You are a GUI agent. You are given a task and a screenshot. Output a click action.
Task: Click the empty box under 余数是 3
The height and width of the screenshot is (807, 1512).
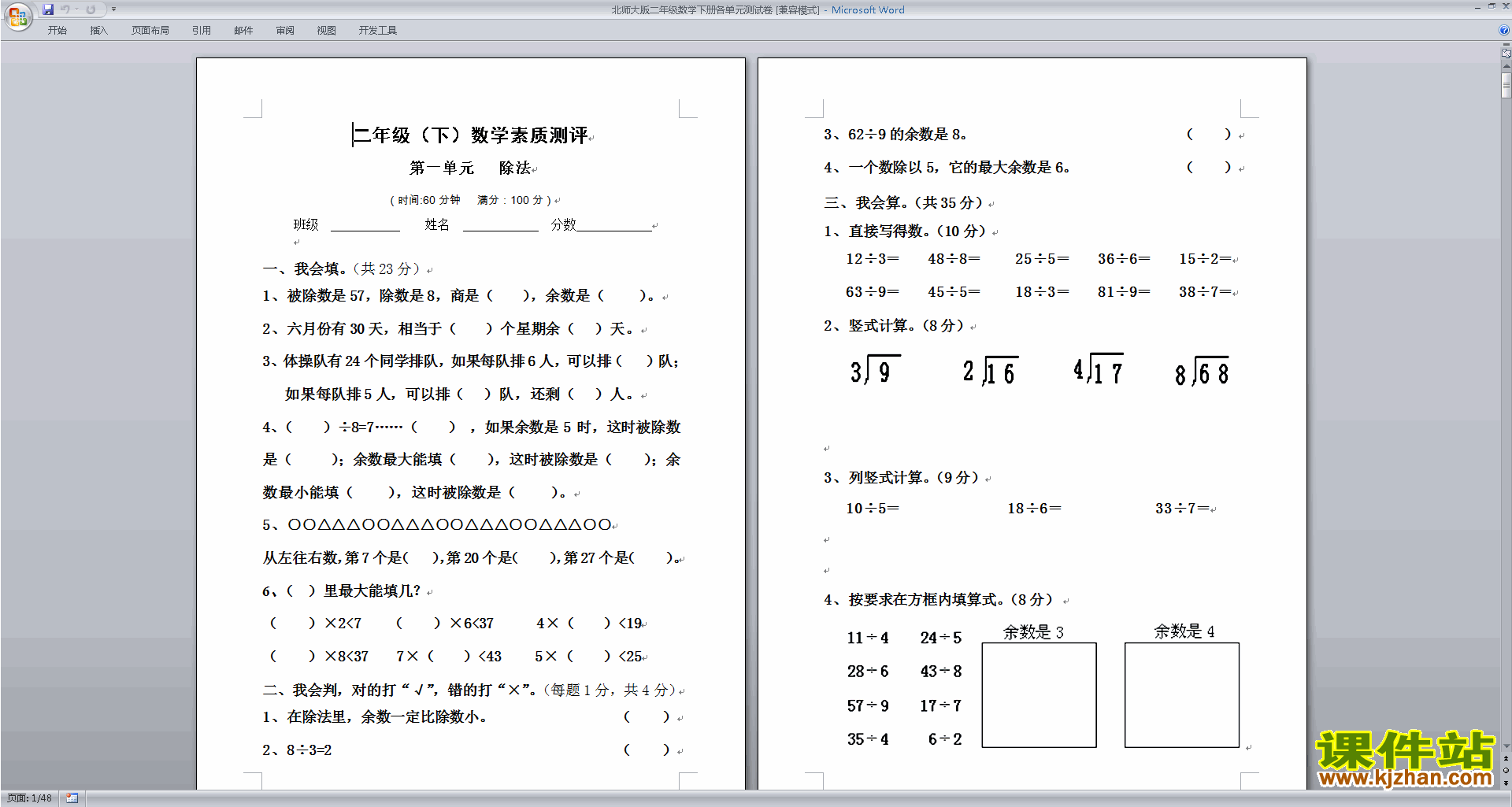point(1039,695)
